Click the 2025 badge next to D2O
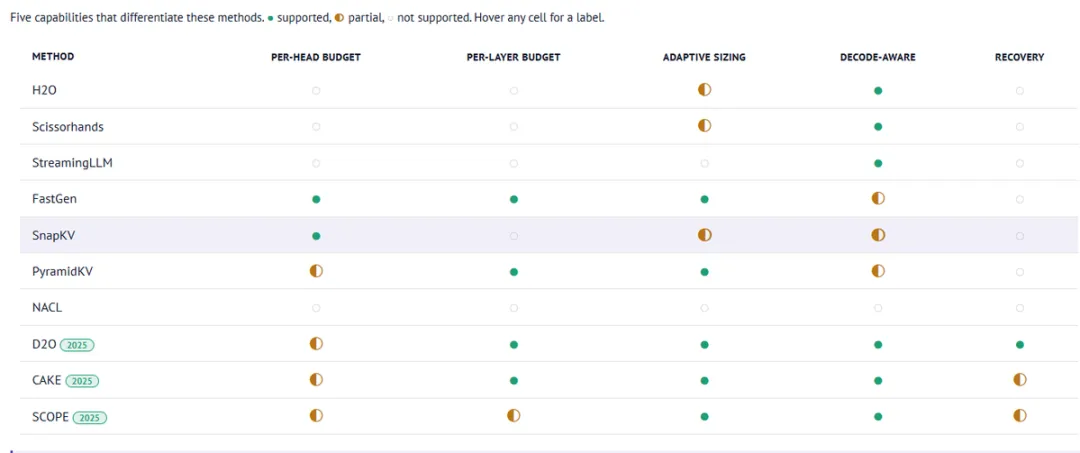This screenshot has width=1080, height=453. [x=77, y=345]
